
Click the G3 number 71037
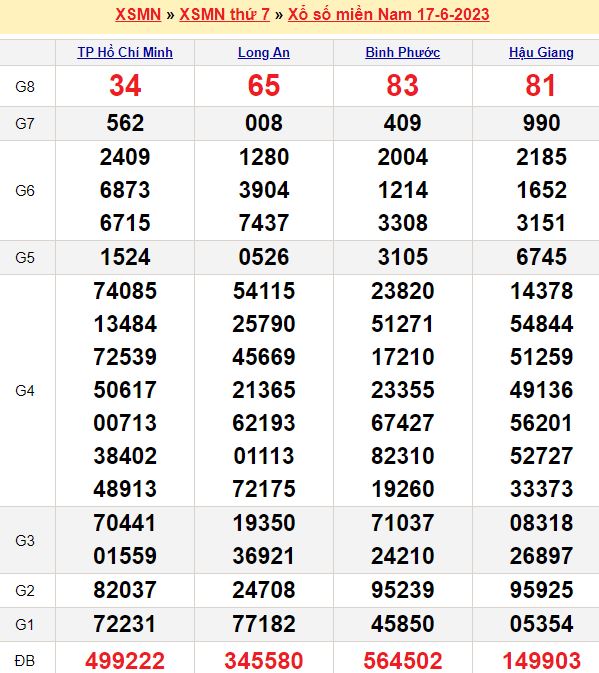coord(402,523)
